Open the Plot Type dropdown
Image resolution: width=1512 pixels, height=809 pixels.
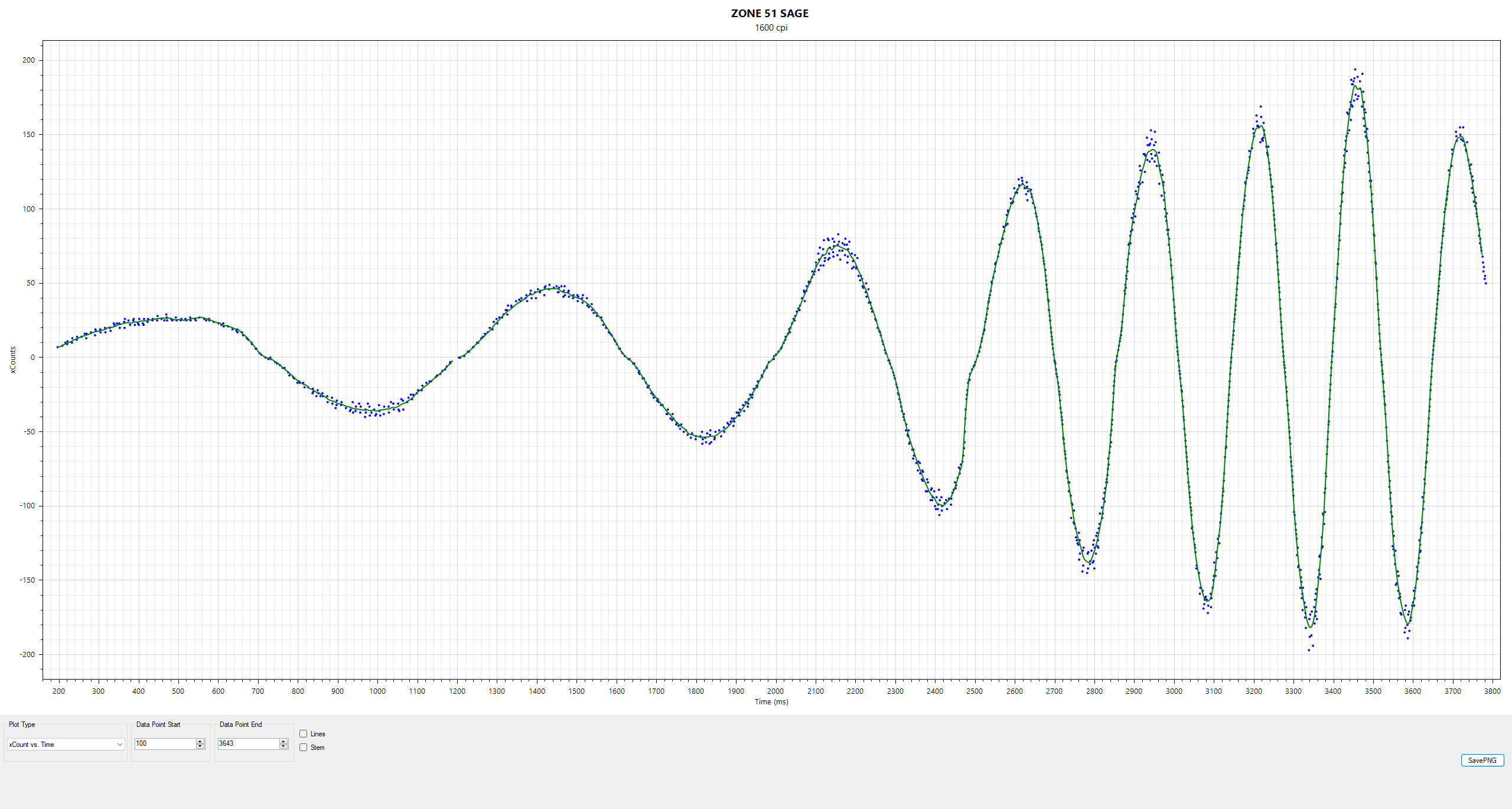coord(66,745)
